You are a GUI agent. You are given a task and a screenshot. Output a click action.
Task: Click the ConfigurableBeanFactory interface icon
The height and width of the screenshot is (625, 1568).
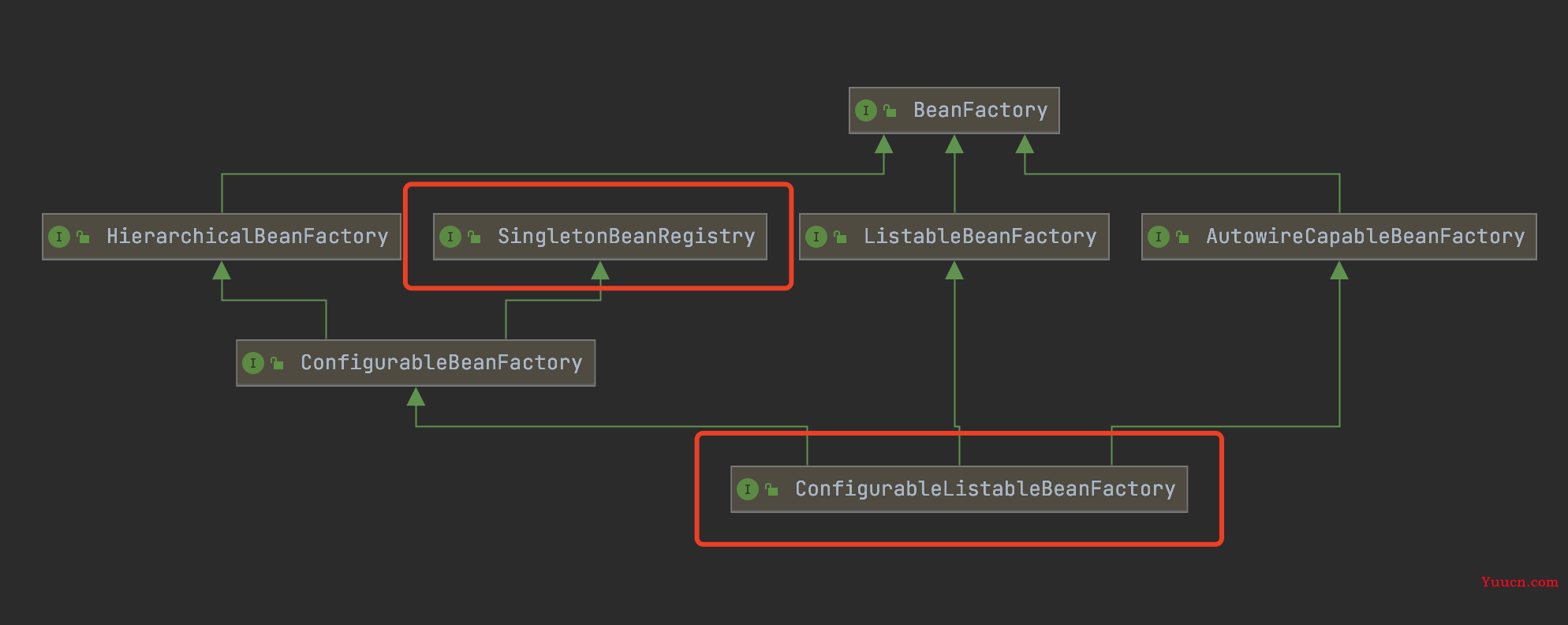253,363
